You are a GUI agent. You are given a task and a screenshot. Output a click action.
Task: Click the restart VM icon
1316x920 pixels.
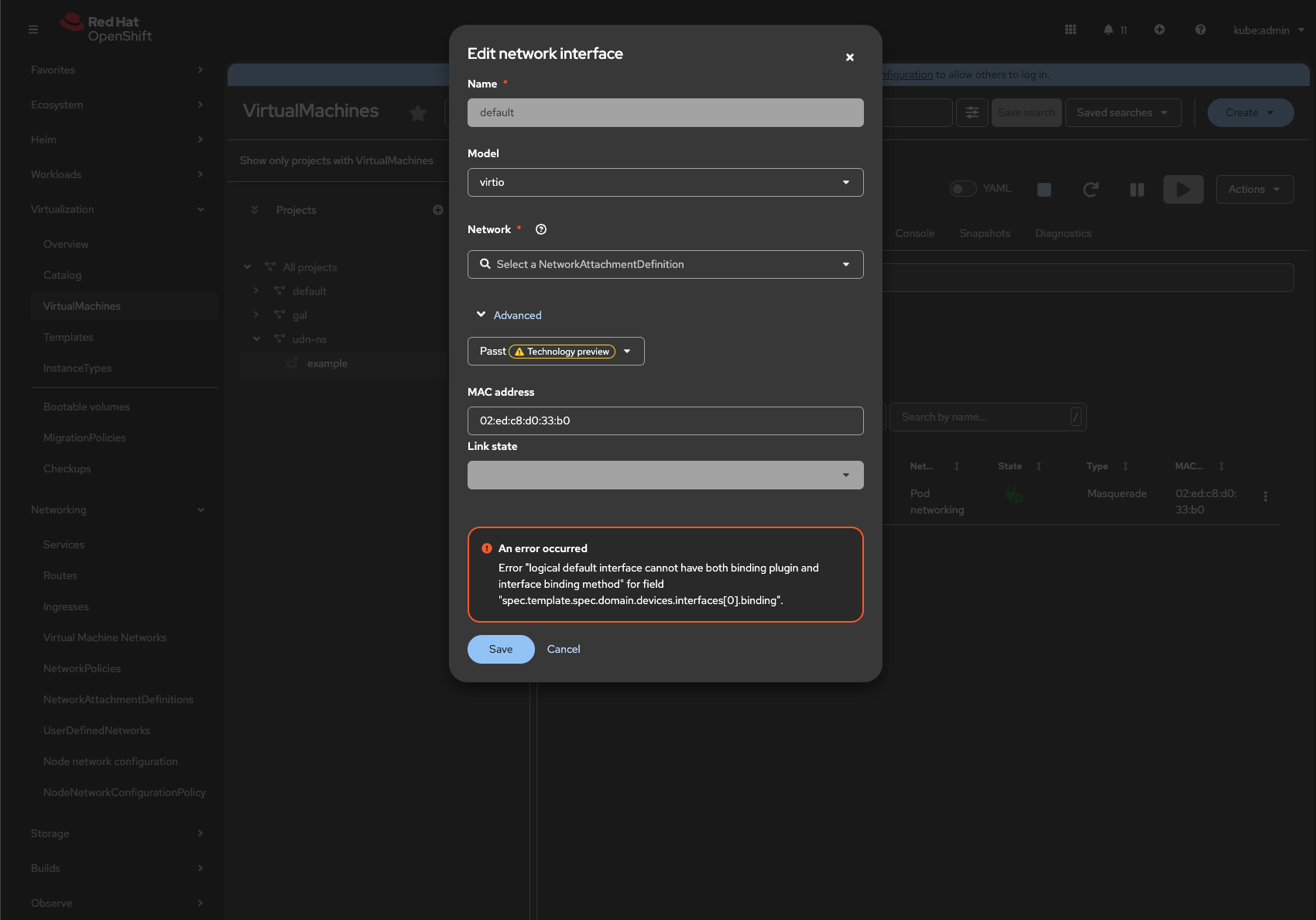pos(1090,190)
